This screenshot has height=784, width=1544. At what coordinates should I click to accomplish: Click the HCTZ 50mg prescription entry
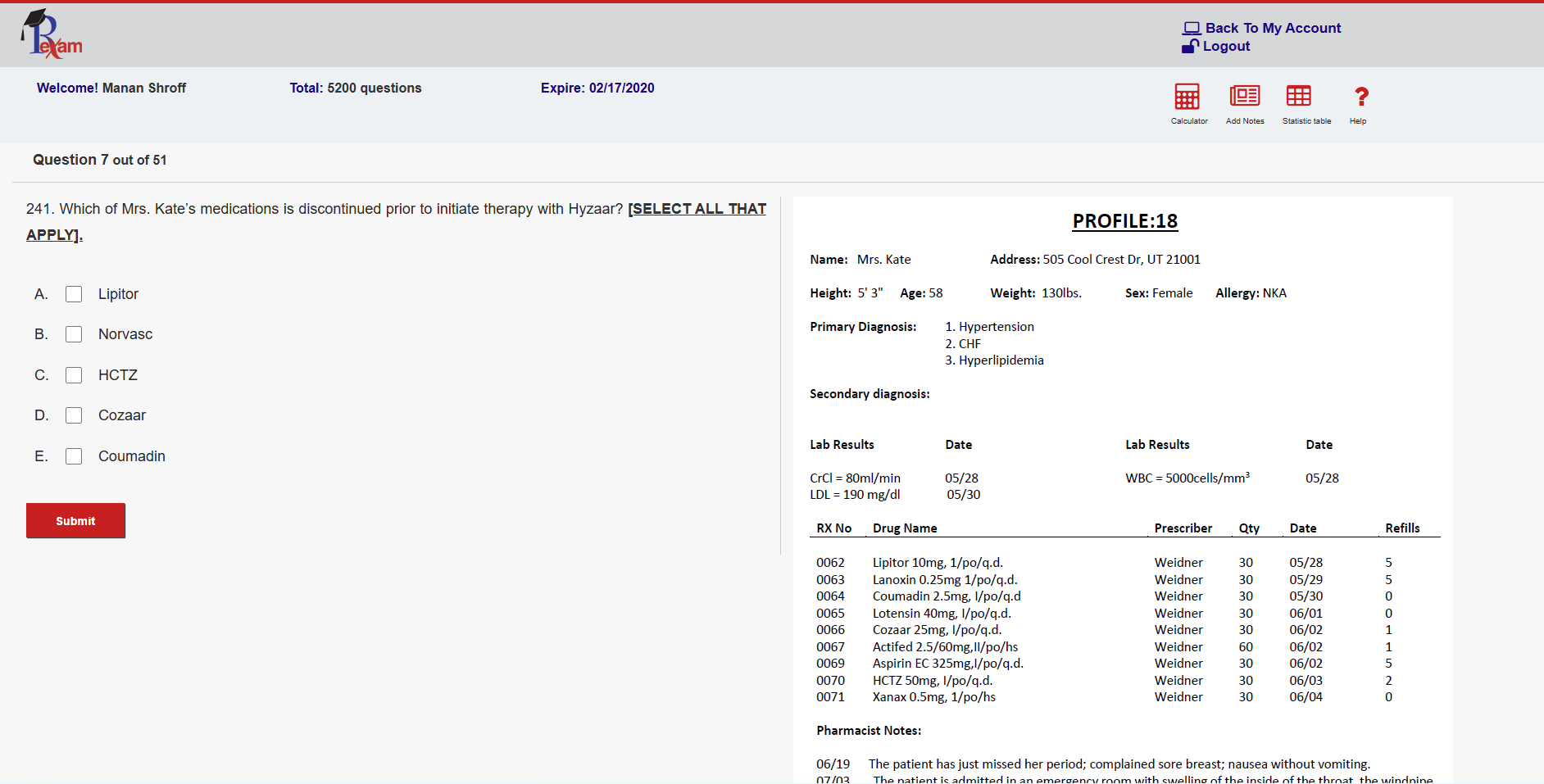932,681
